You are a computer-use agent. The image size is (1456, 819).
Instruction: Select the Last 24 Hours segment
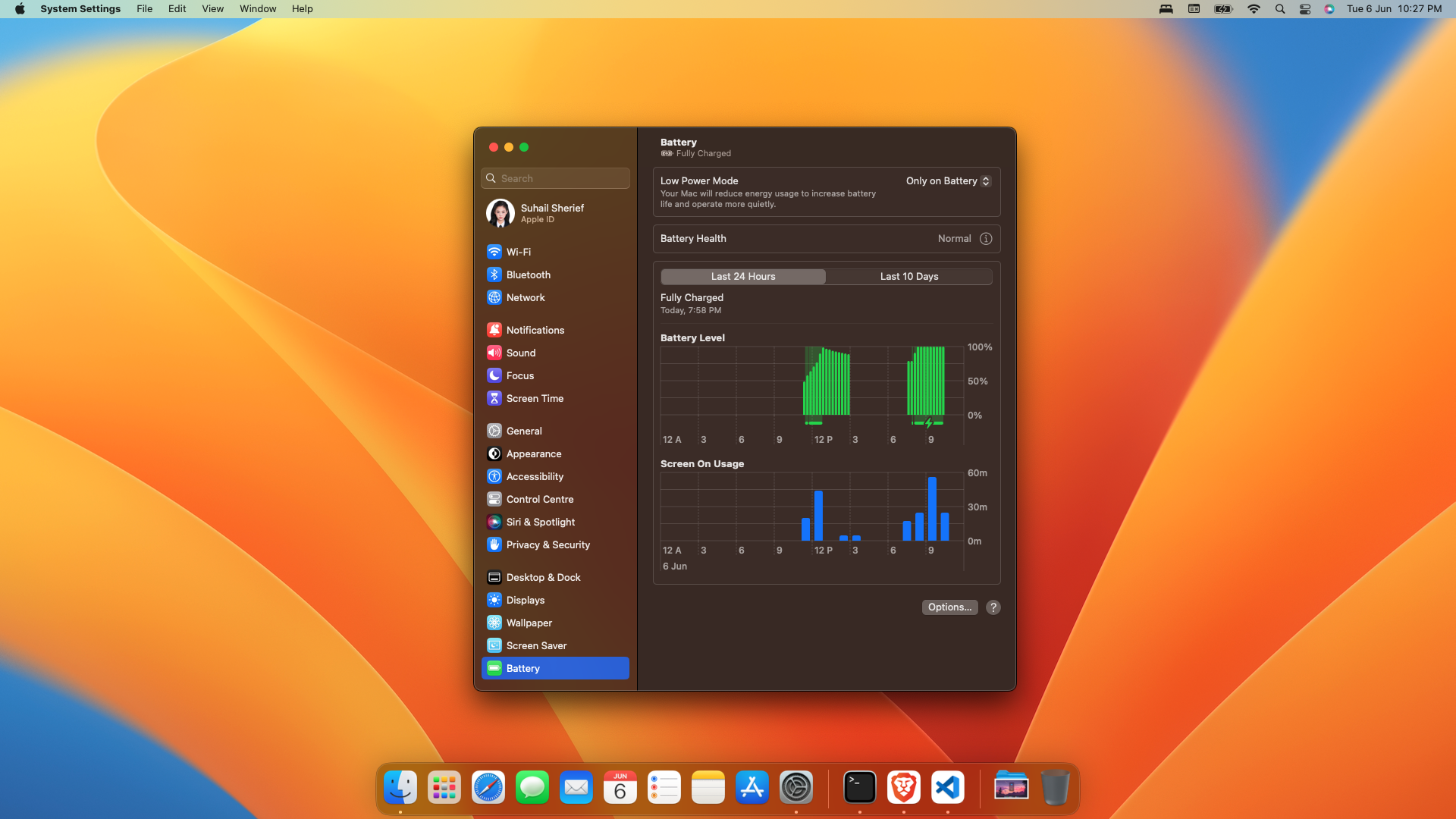[x=743, y=277]
